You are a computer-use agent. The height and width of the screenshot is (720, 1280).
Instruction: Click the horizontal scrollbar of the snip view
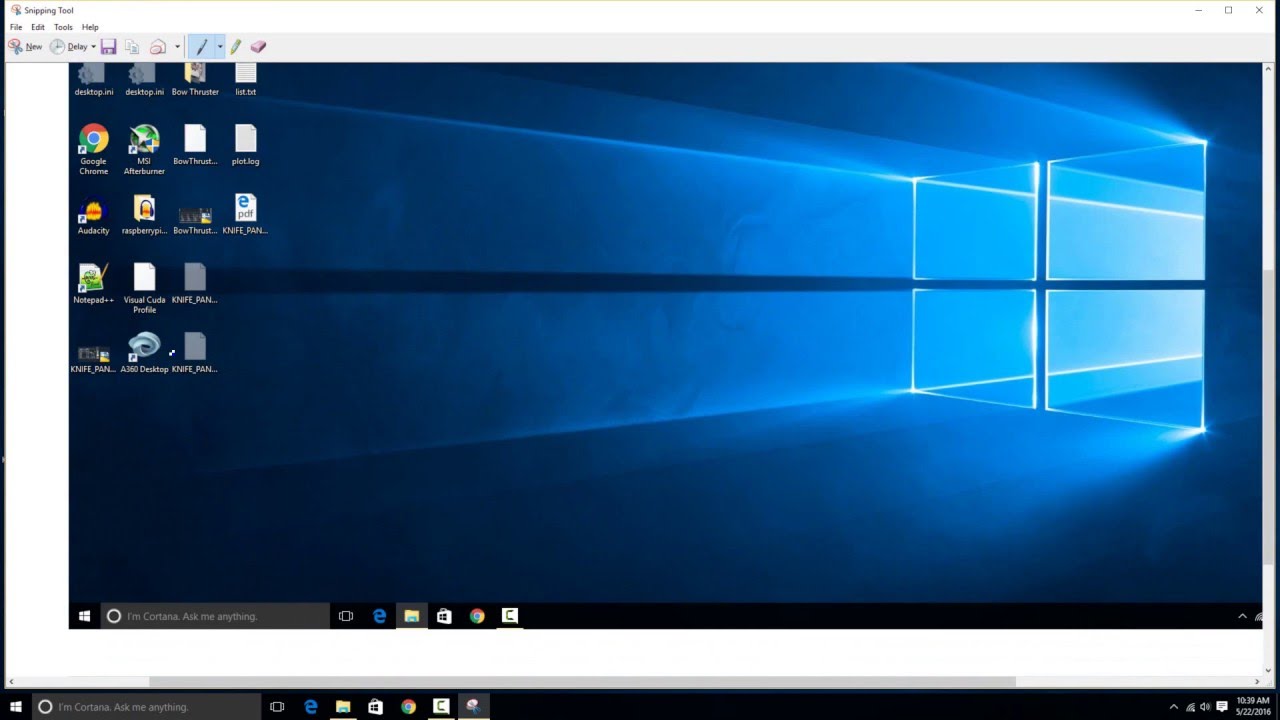(580, 682)
